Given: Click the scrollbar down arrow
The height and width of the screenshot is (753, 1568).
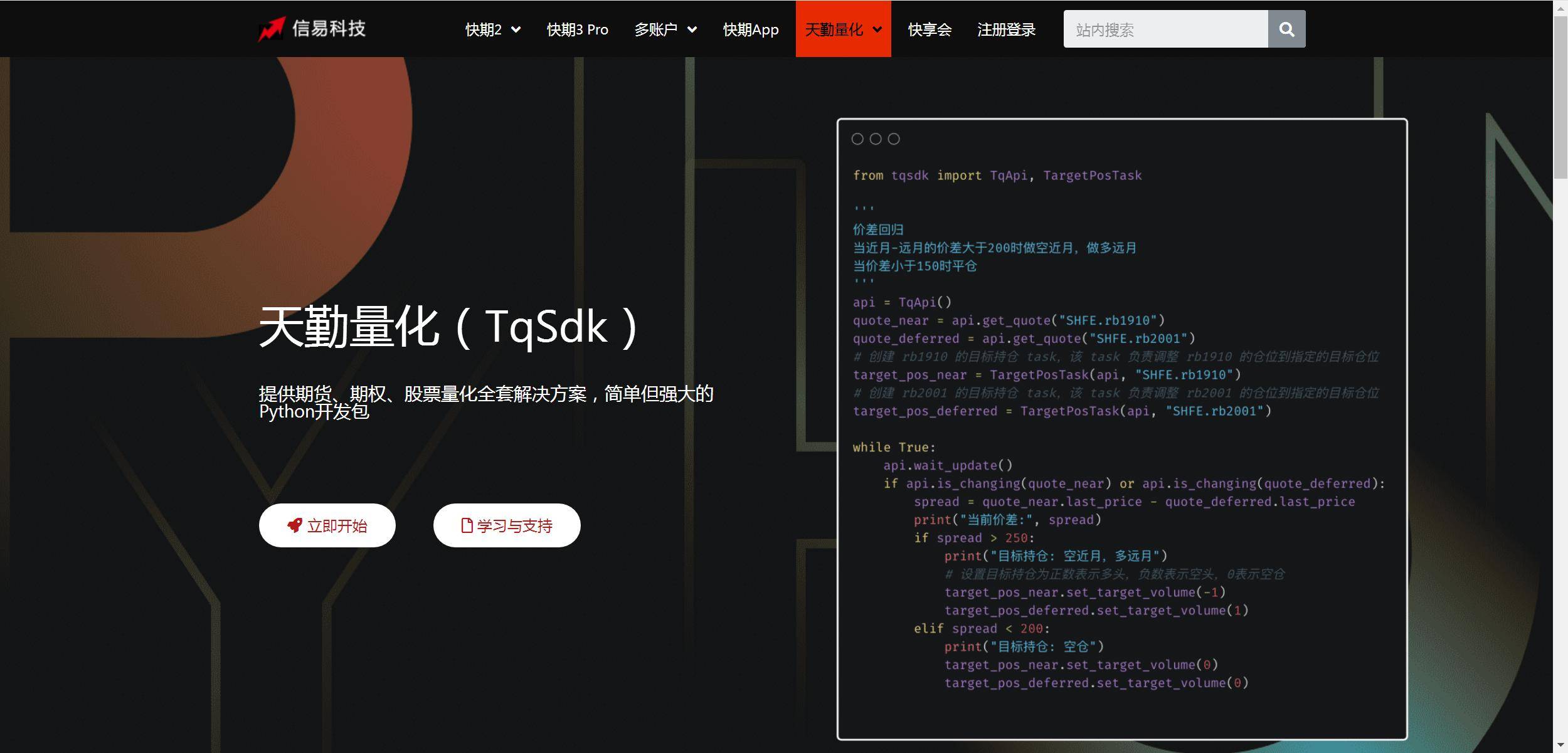Looking at the screenshot, I should click(1560, 745).
